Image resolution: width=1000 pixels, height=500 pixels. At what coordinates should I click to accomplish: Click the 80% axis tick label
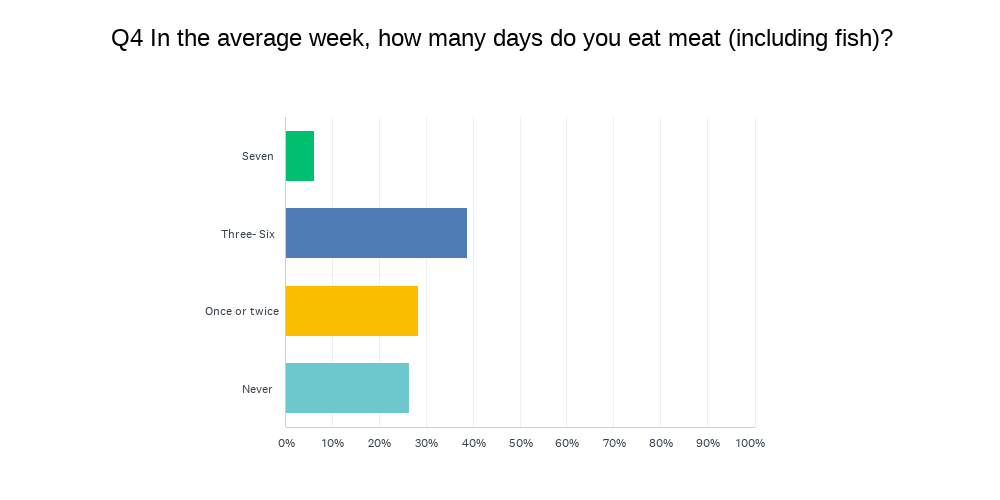pyautogui.click(x=661, y=443)
